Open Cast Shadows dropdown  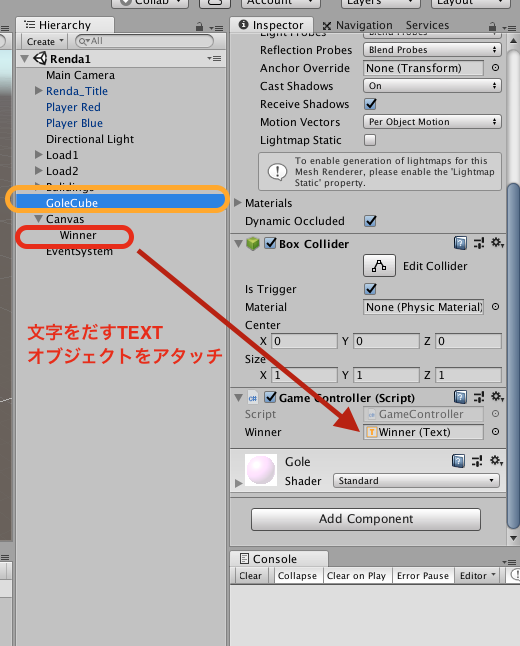pyautogui.click(x=432, y=86)
